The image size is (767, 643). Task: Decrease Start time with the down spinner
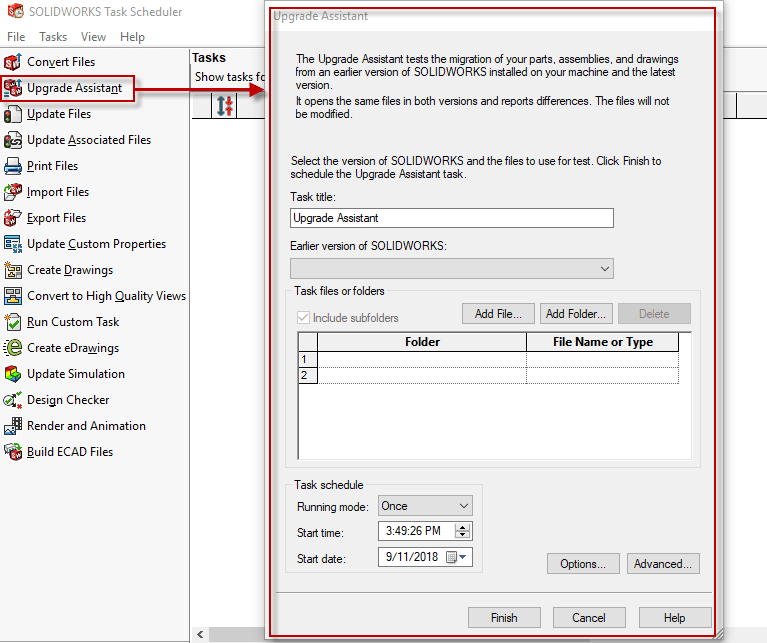pos(462,534)
